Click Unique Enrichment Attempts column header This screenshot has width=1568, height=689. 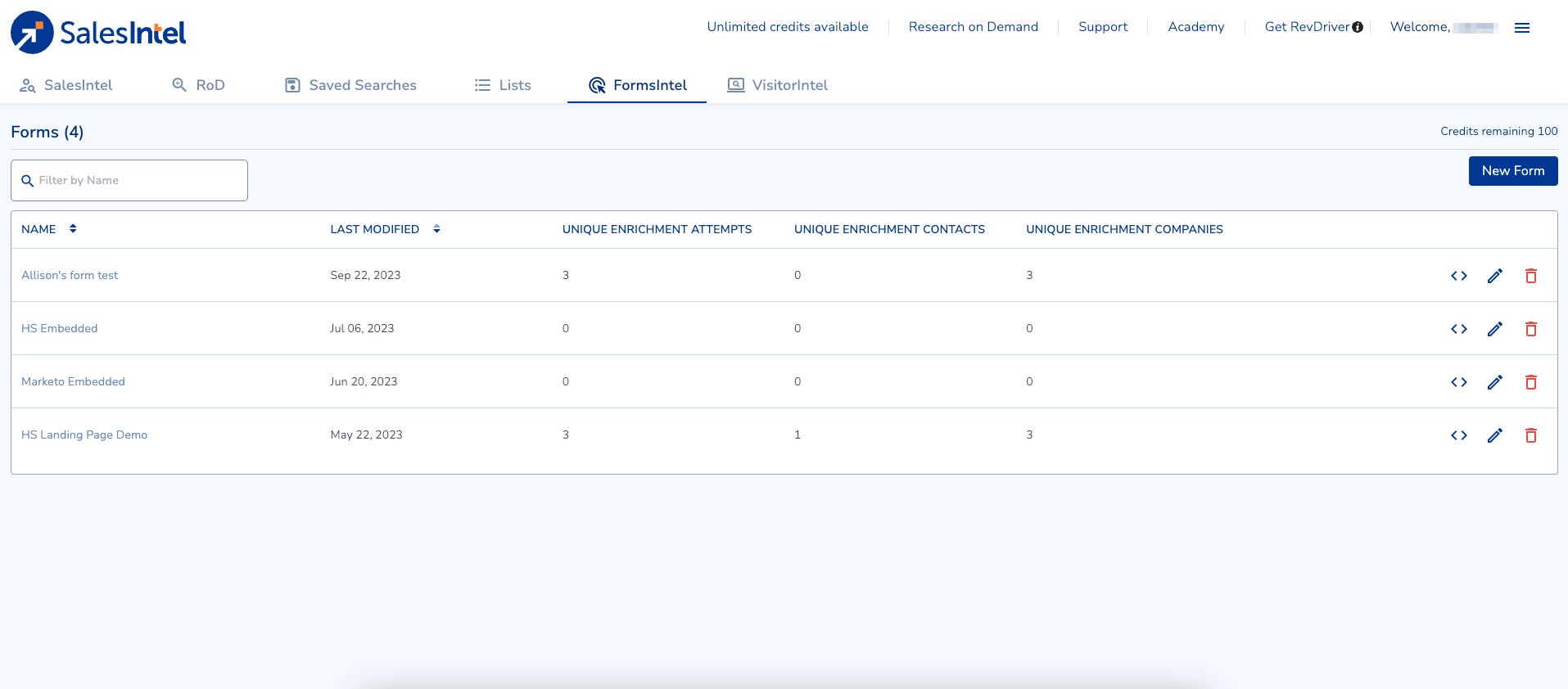pyautogui.click(x=657, y=229)
